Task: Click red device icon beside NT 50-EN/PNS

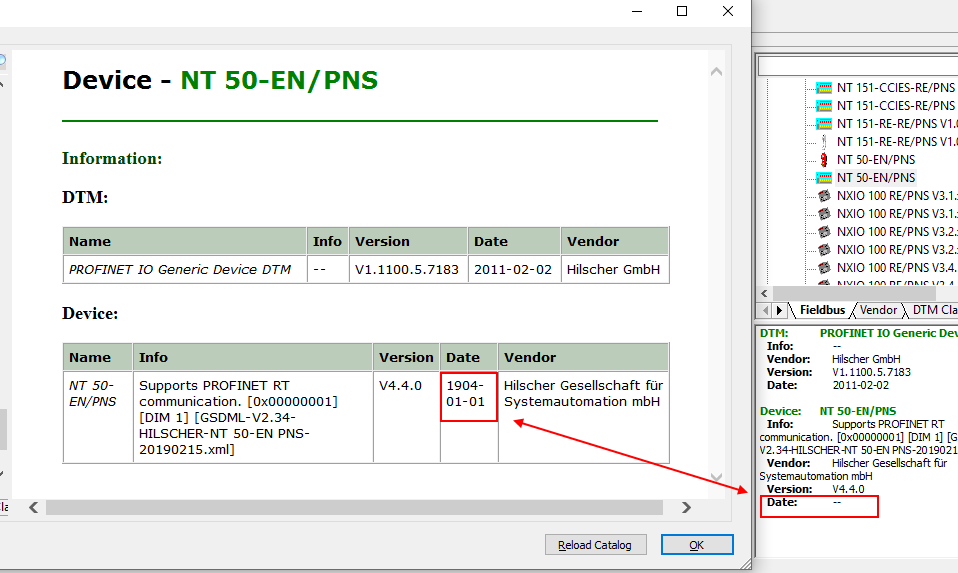Action: tap(824, 160)
